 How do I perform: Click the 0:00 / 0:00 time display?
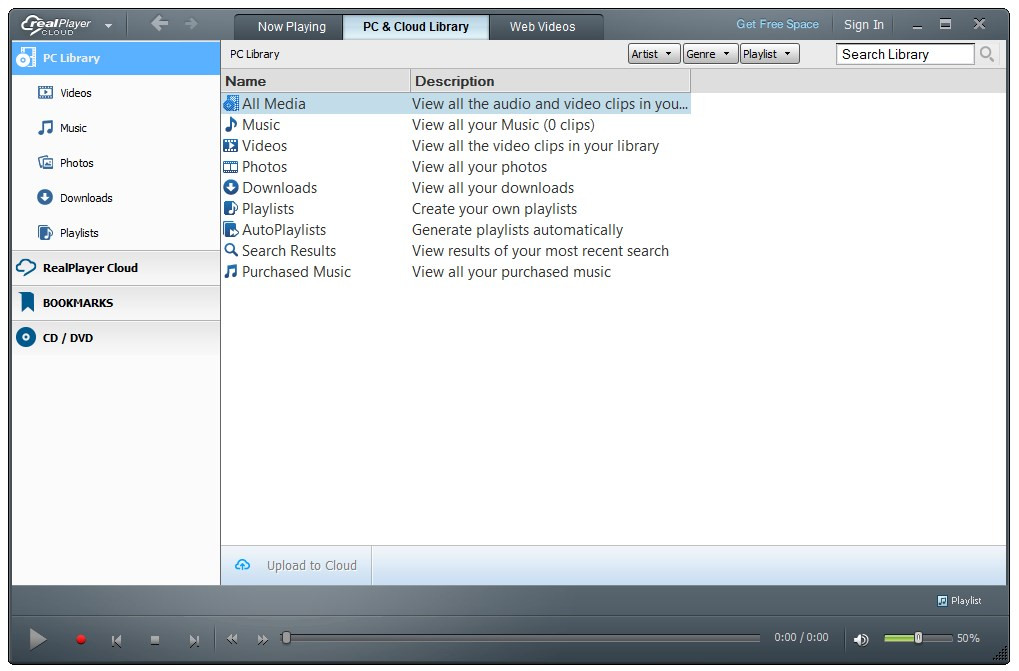point(801,637)
